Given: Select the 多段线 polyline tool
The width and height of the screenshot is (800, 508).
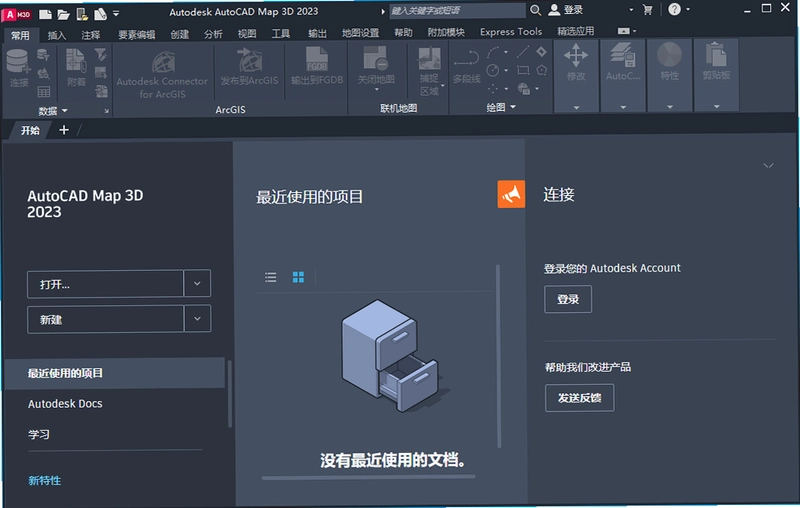Looking at the screenshot, I should click(x=466, y=66).
